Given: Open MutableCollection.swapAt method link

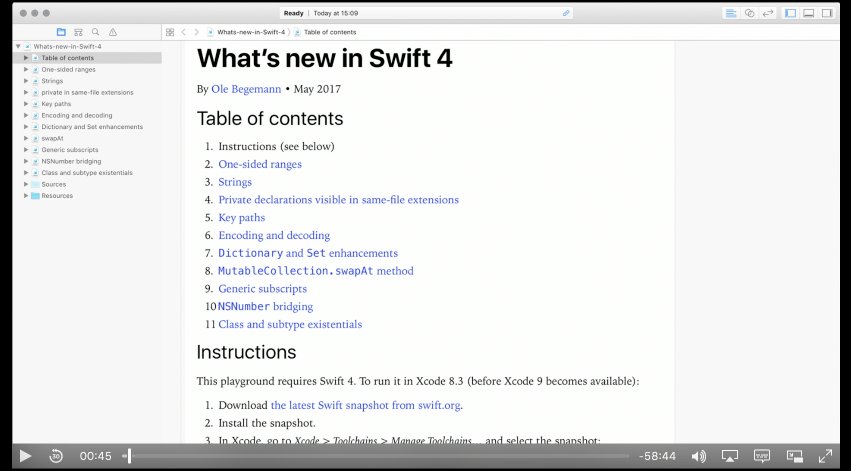Looking at the screenshot, I should tap(316, 271).
